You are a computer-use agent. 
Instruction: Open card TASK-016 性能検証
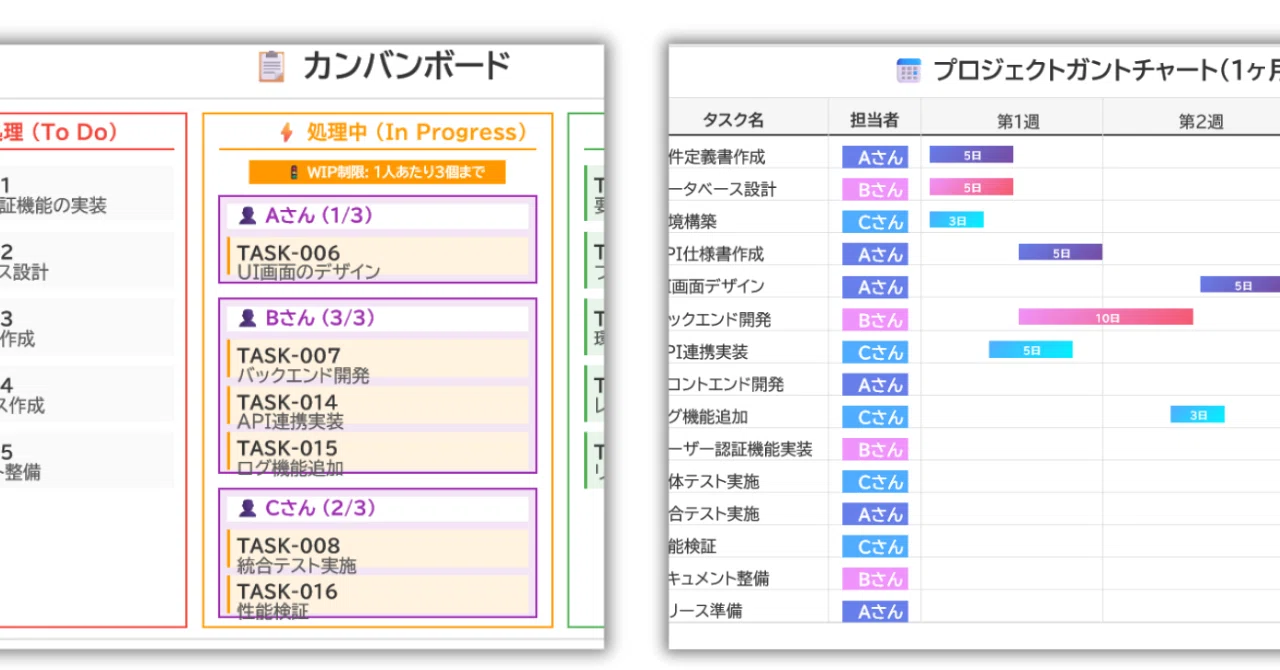coord(378,599)
